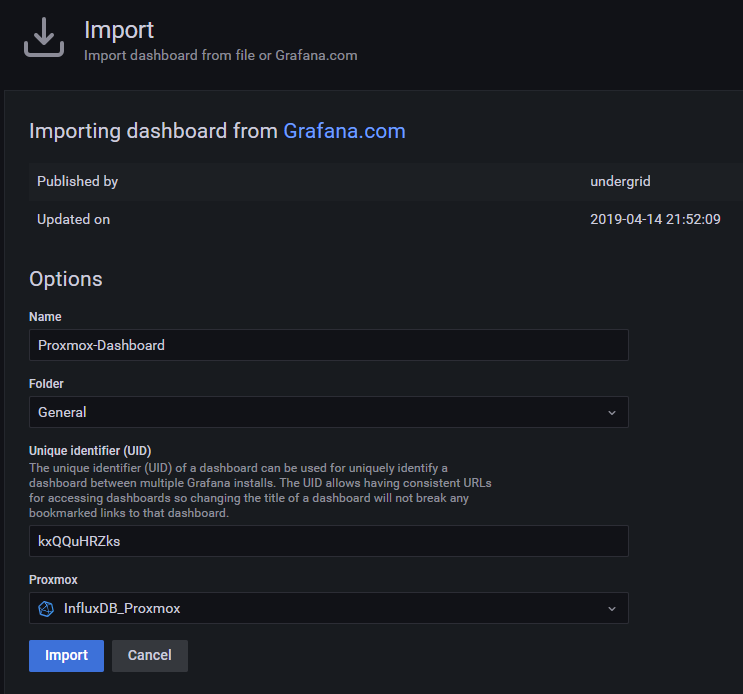Click the UID description paragraph

pos(260,490)
